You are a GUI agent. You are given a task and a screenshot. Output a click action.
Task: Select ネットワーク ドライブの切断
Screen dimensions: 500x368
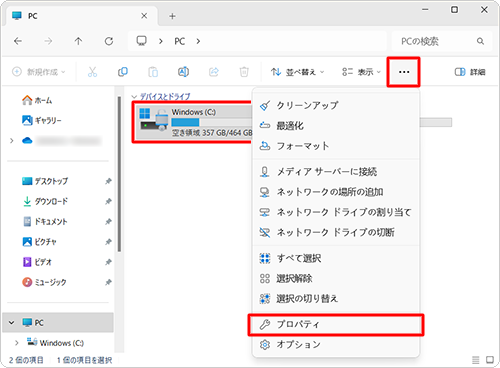(336, 232)
